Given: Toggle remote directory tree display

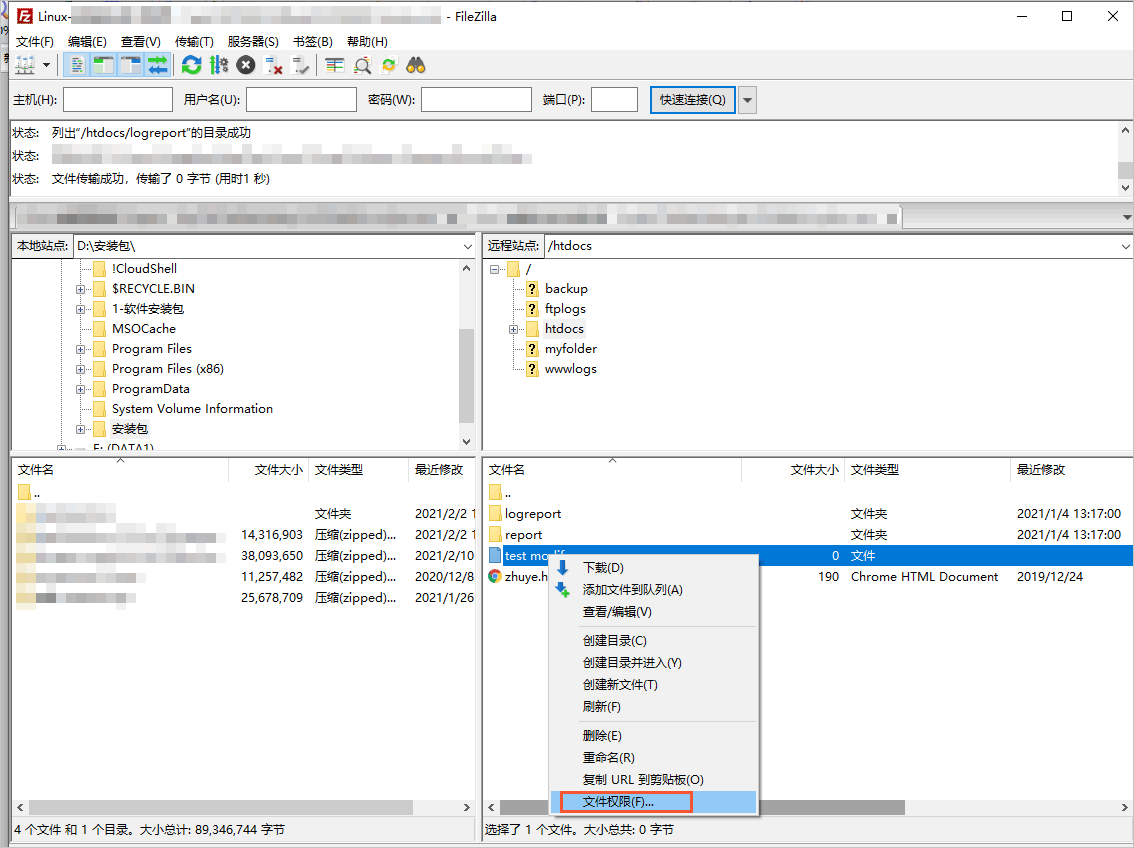Looking at the screenshot, I should point(131,66).
